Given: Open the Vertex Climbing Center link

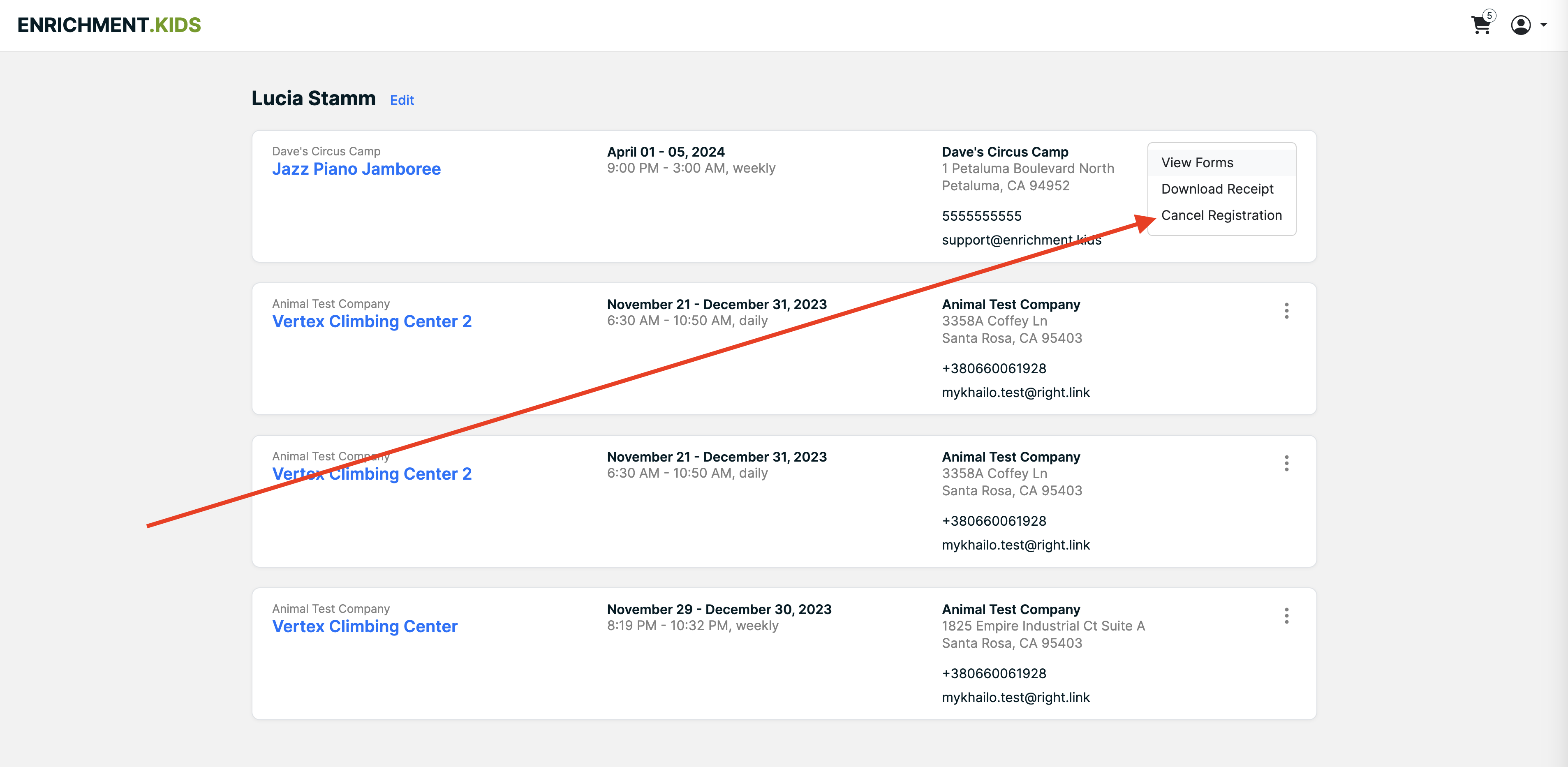Looking at the screenshot, I should [365, 626].
